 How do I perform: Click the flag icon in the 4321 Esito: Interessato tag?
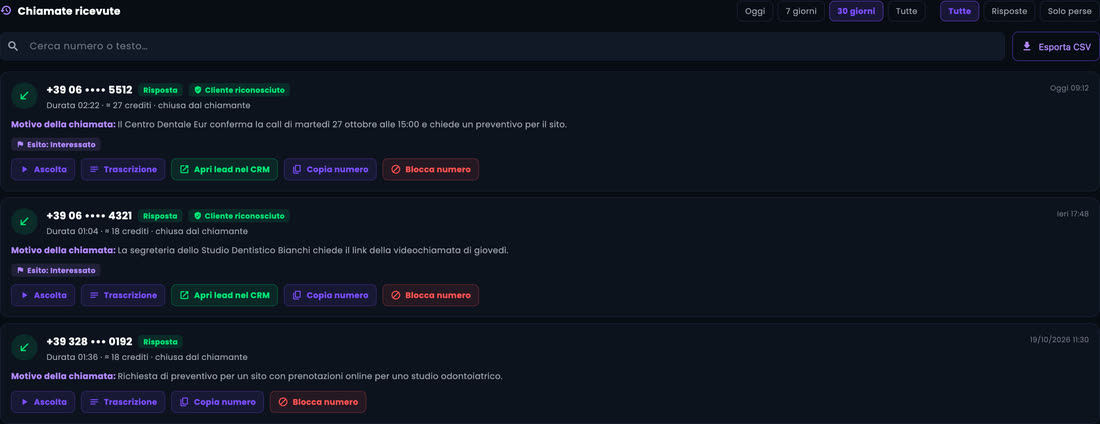20,270
